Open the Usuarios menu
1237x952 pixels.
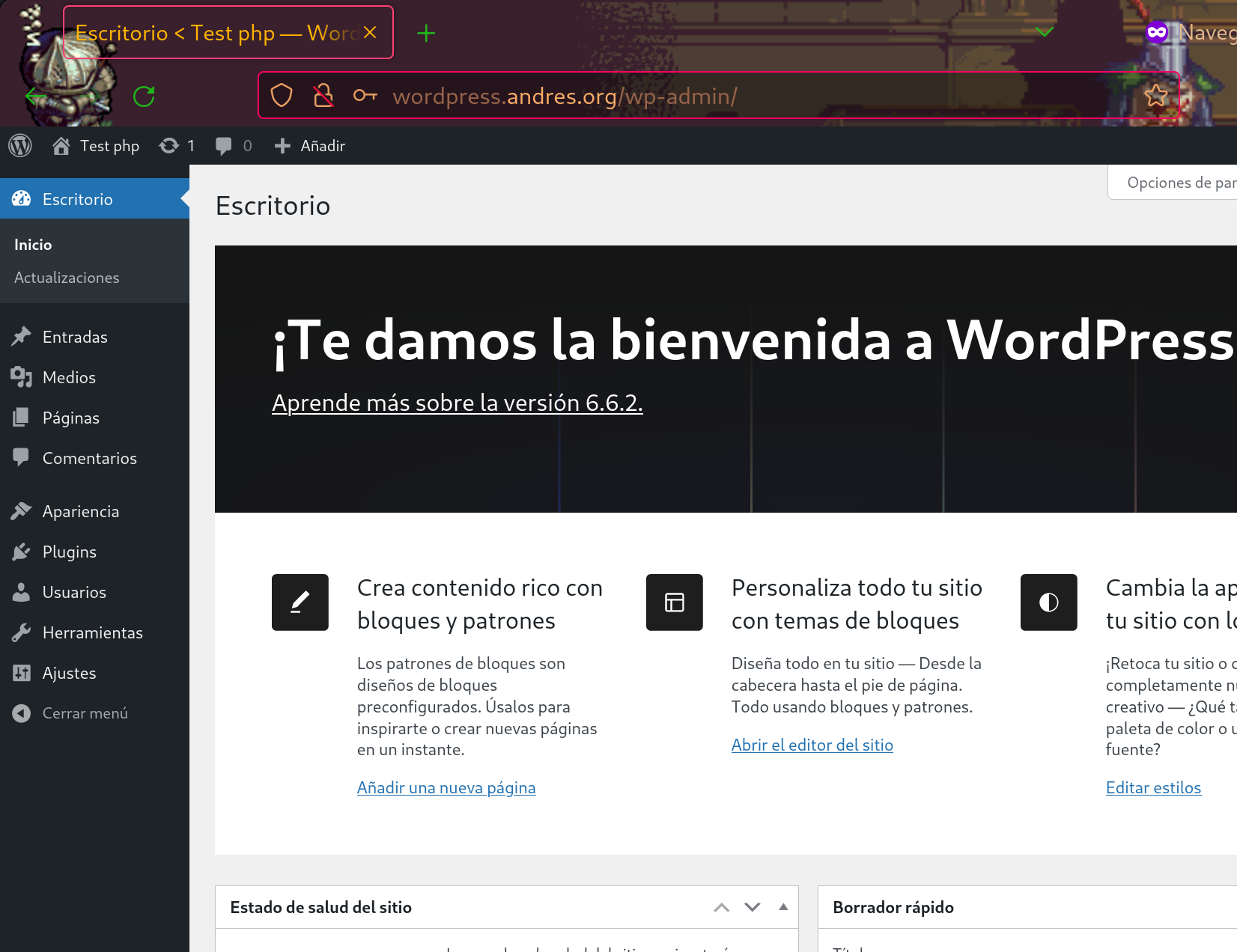pyautogui.click(x=94, y=592)
